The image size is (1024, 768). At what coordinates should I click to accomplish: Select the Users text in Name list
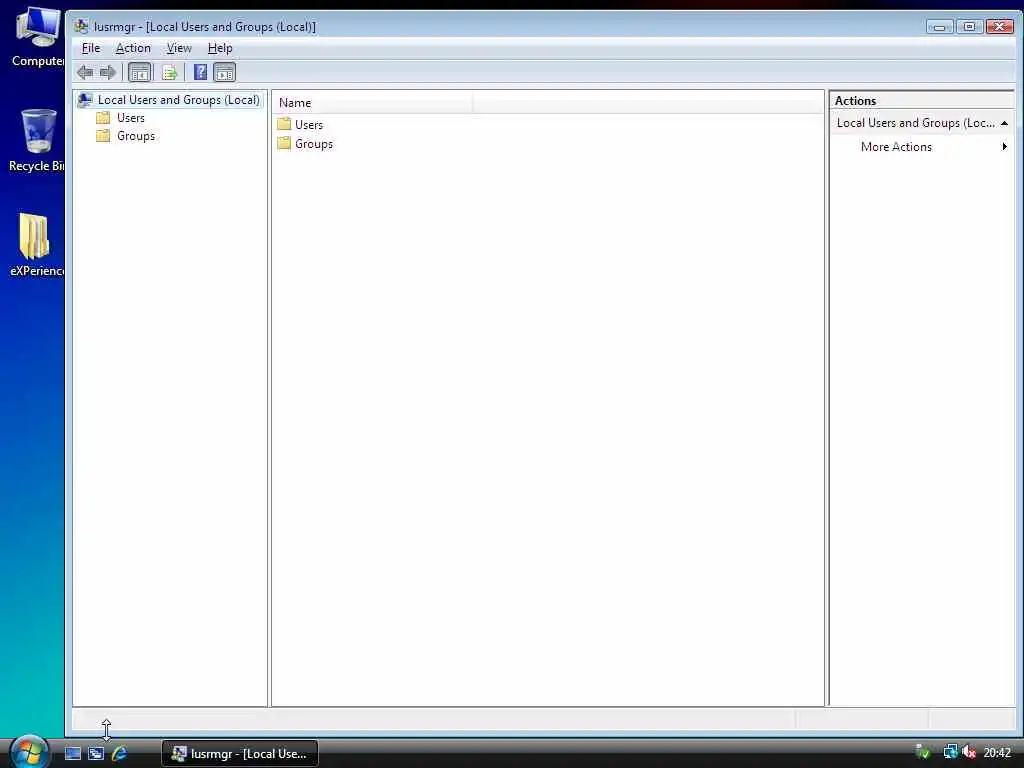pos(309,125)
